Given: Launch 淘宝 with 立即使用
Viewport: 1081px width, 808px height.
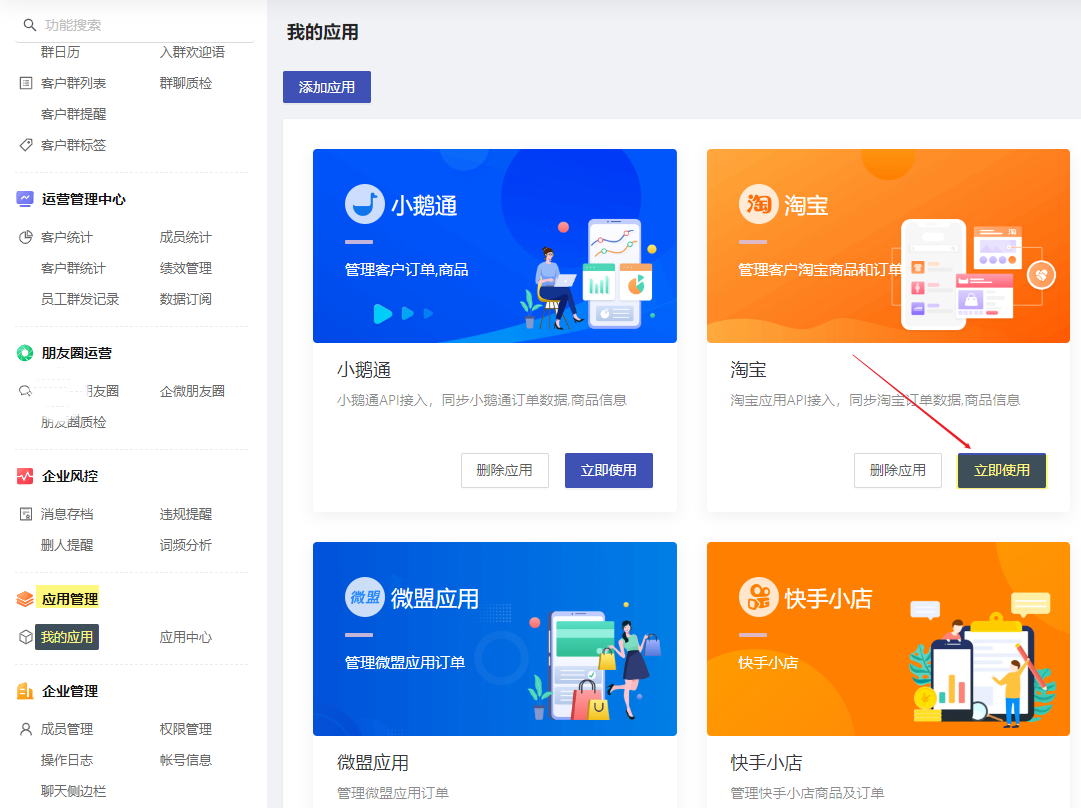Looking at the screenshot, I should [1002, 470].
